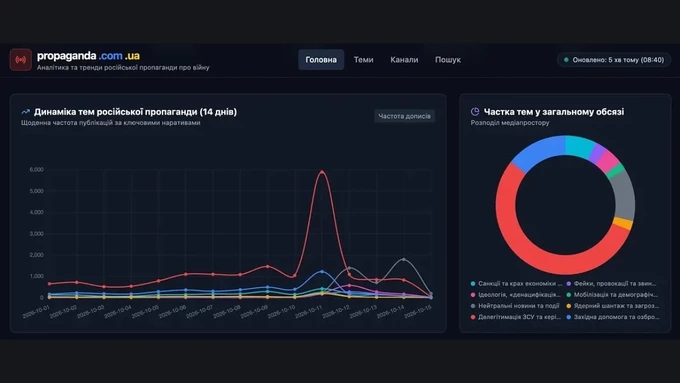Click the Частка тем у загальному обсязі heading

click(554, 112)
